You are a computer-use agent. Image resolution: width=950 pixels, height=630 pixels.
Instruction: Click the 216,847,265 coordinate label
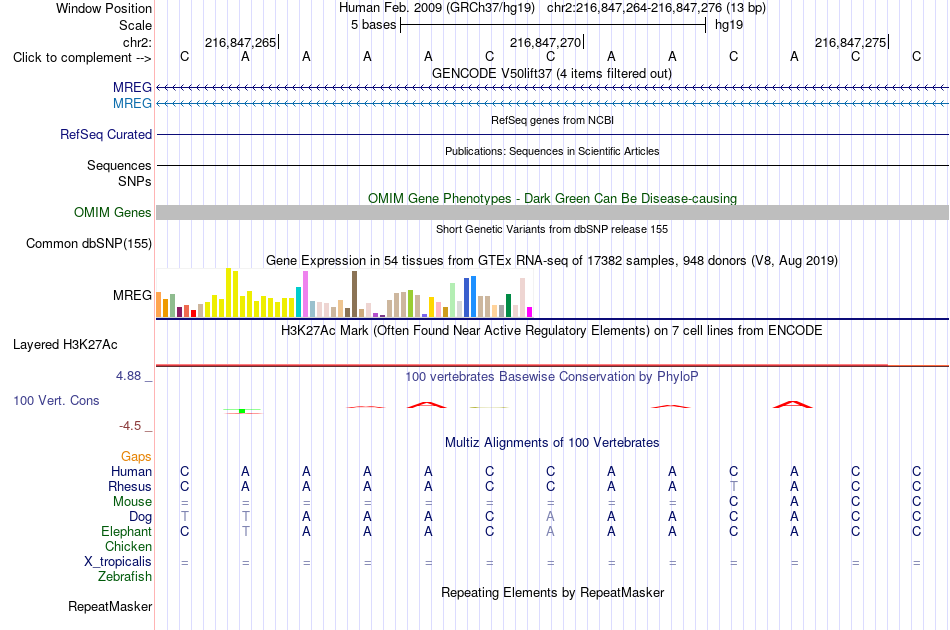point(241,42)
